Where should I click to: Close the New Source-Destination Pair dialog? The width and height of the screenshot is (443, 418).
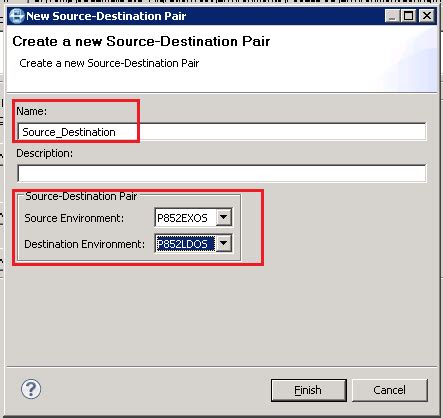coord(427,16)
